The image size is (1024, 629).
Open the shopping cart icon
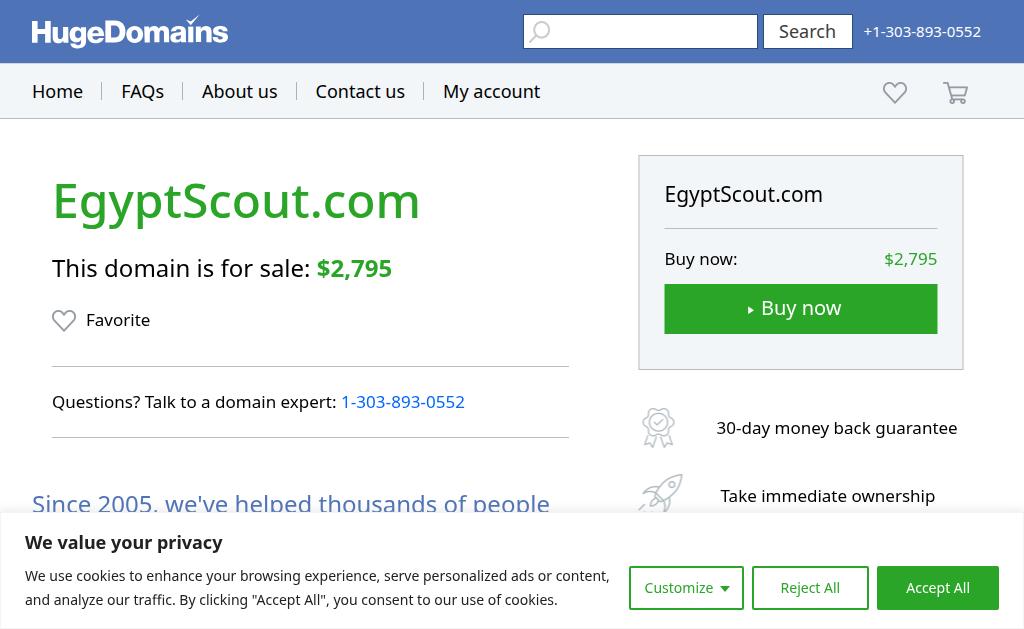[955, 92]
